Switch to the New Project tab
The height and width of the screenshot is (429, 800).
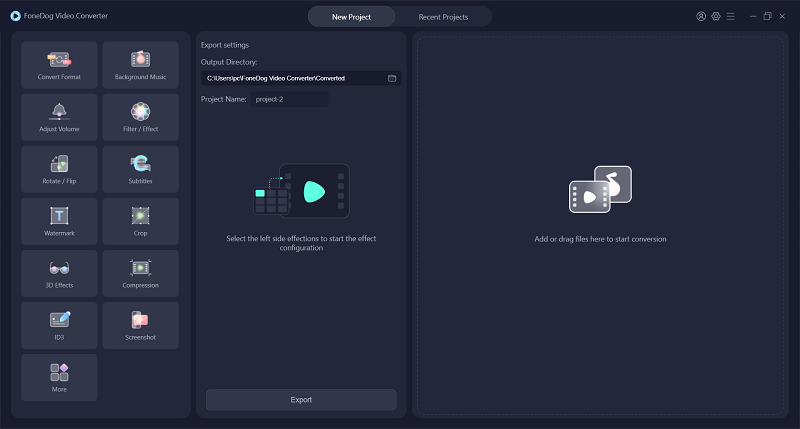(x=351, y=17)
